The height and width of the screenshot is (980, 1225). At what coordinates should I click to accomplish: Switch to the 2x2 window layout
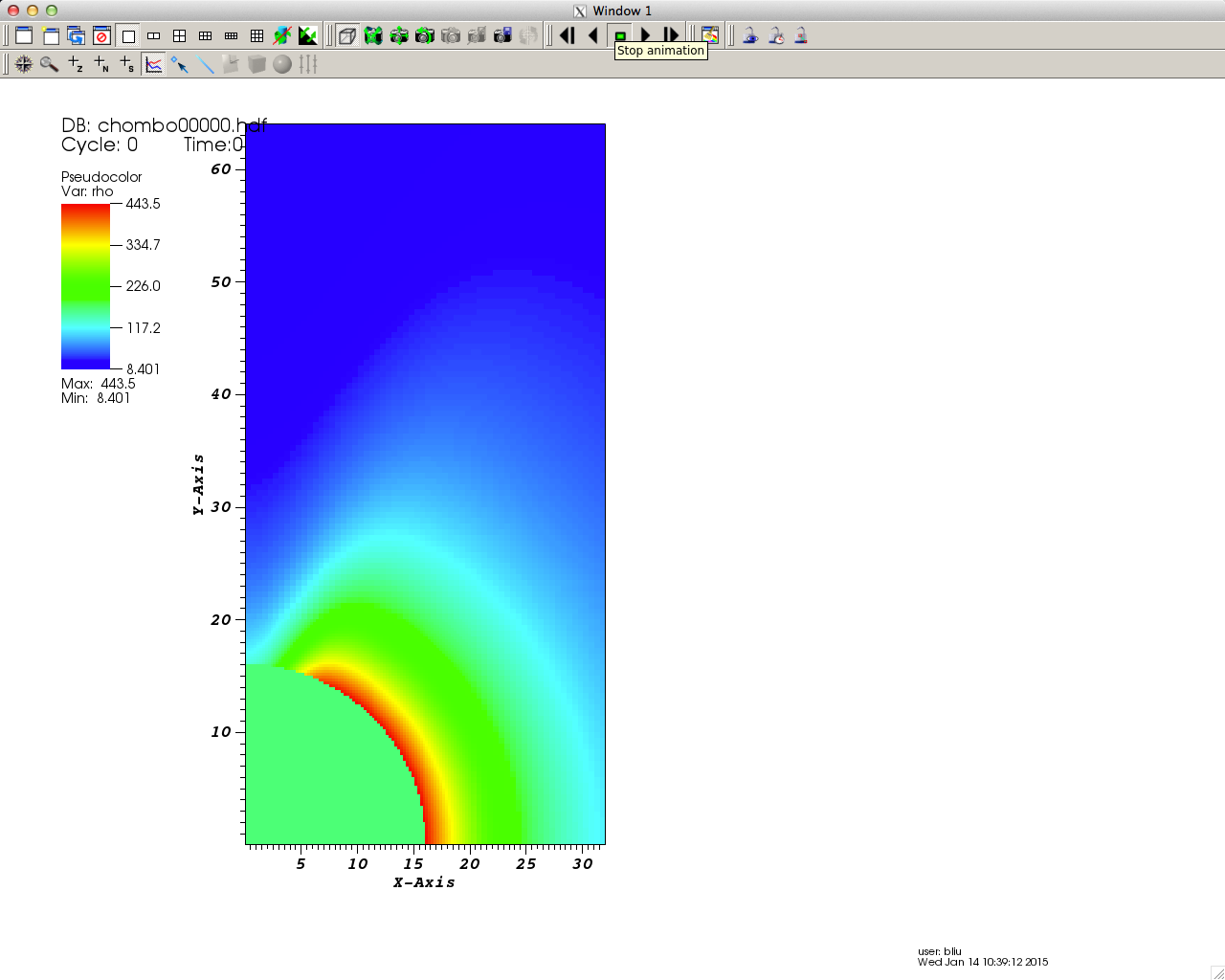click(180, 35)
